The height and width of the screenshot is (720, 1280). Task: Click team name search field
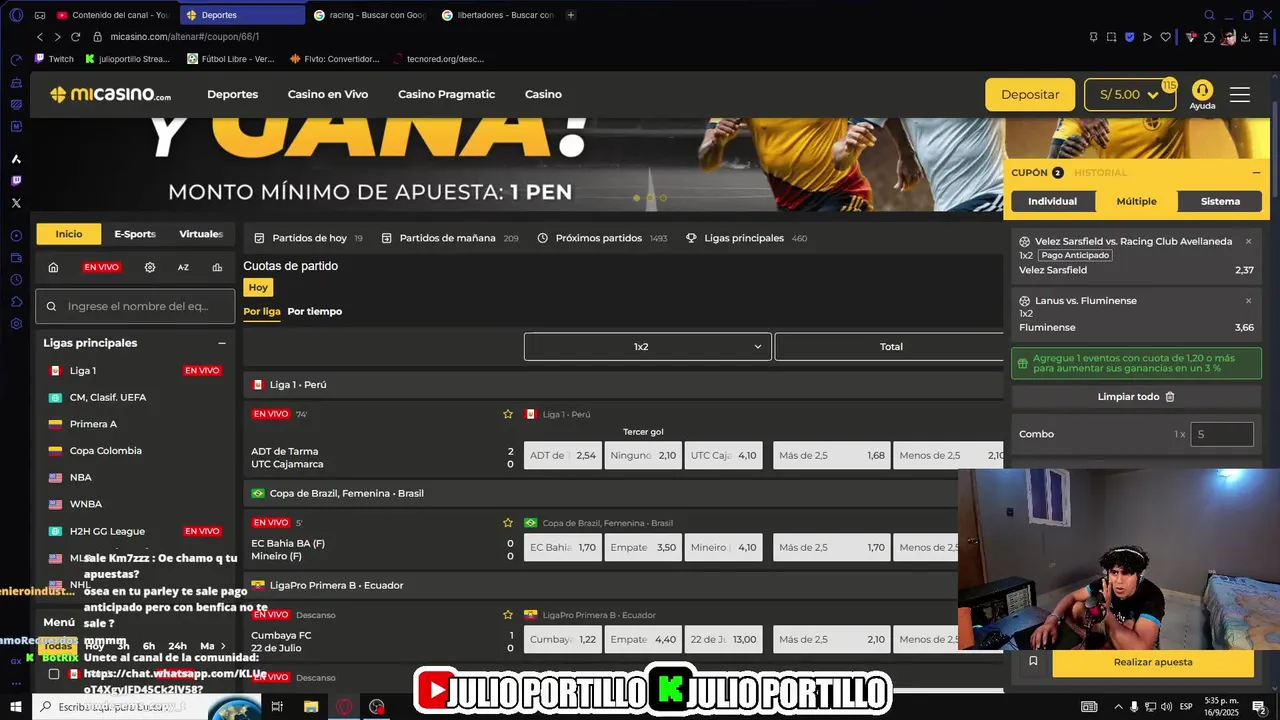point(135,306)
